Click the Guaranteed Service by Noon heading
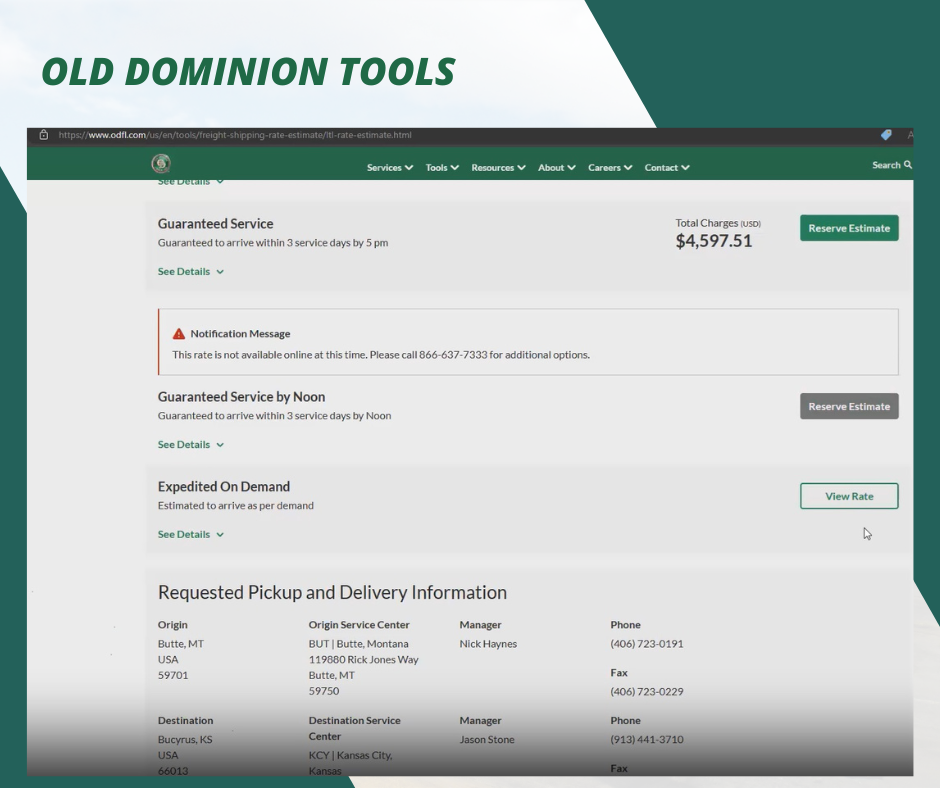This screenshot has width=940, height=788. (241, 397)
